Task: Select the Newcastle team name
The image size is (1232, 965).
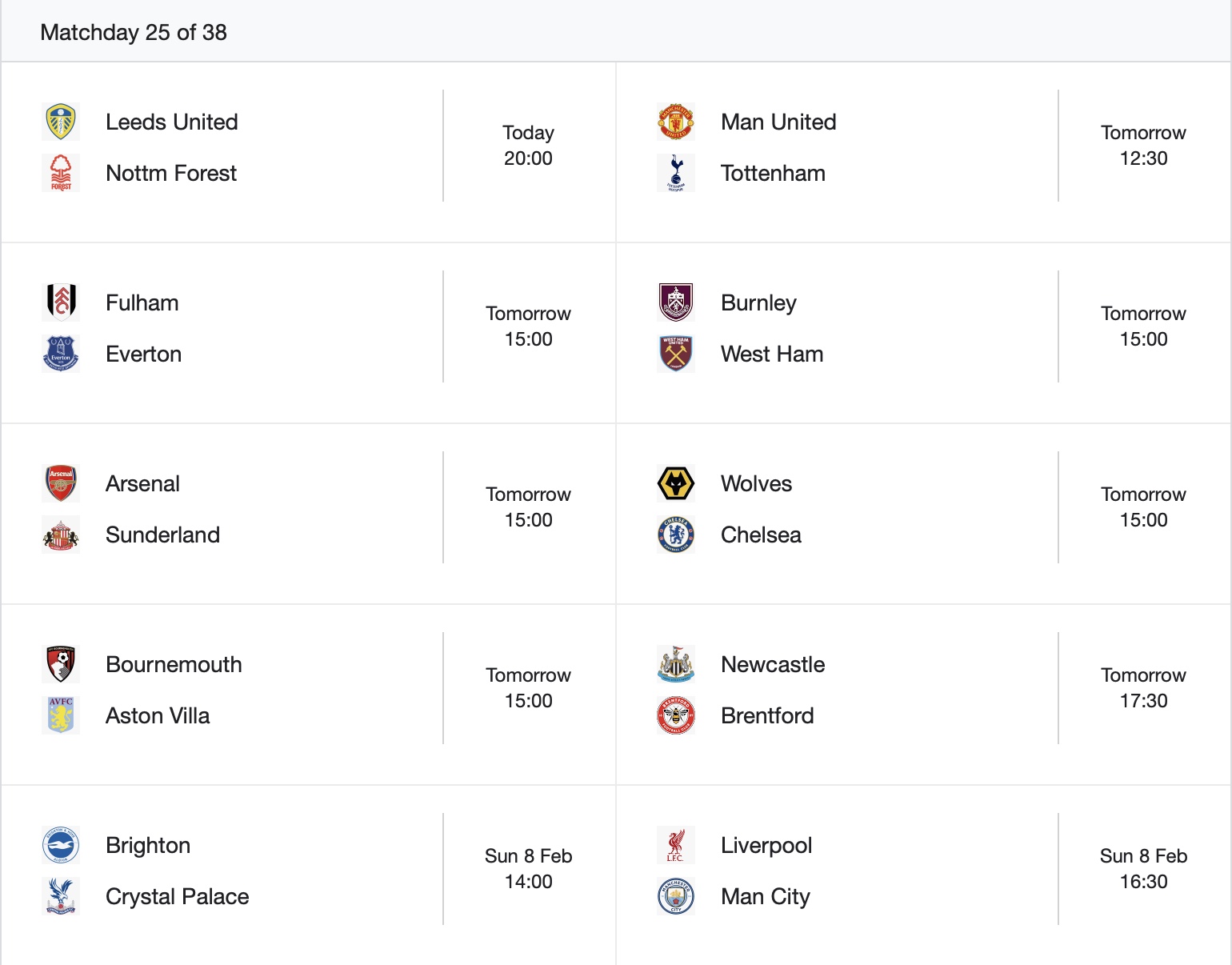Action: click(772, 664)
